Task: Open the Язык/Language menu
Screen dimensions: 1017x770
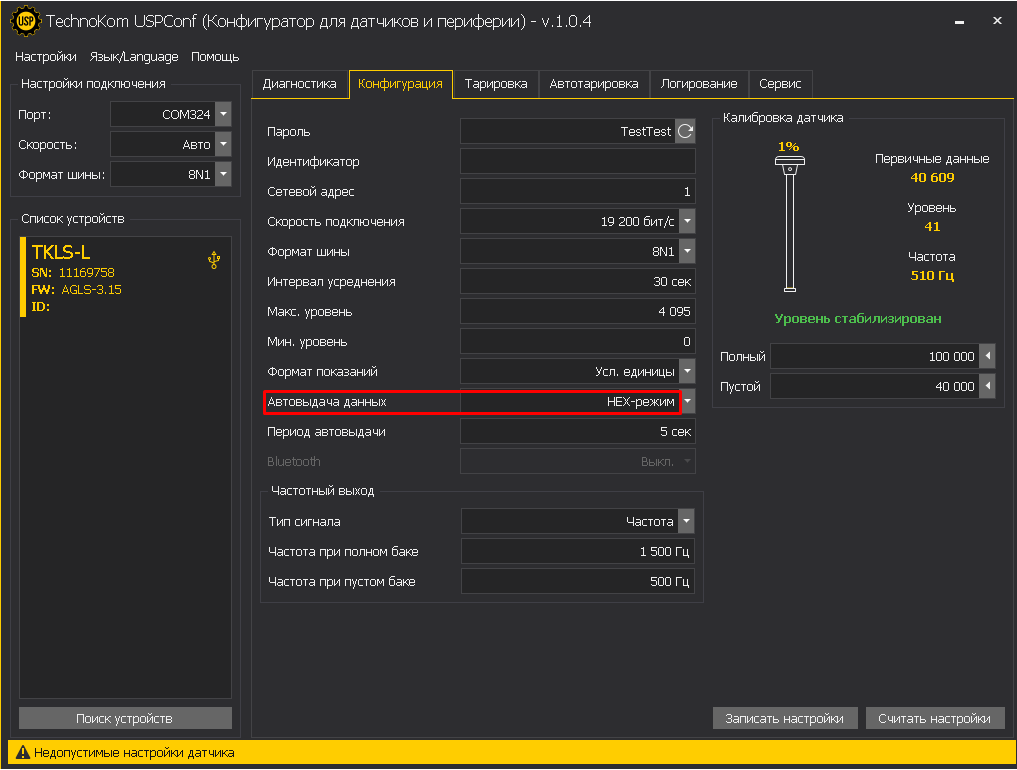Action: pyautogui.click(x=134, y=57)
